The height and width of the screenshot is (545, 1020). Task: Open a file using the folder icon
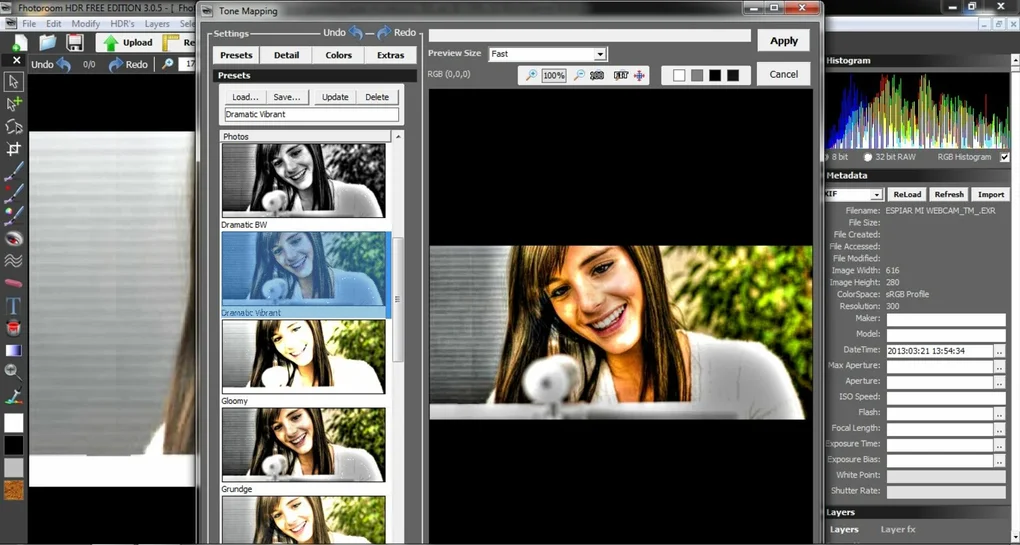click(x=47, y=42)
